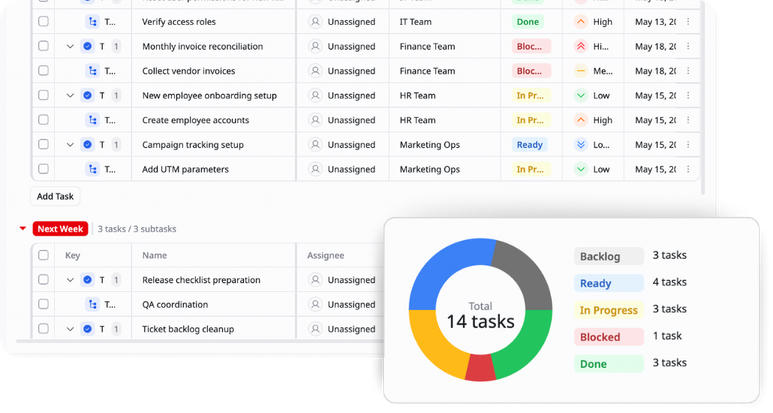This screenshot has width=773, height=413.
Task: Click Finance Team cell for Collect vendor invoices
Action: coord(427,71)
